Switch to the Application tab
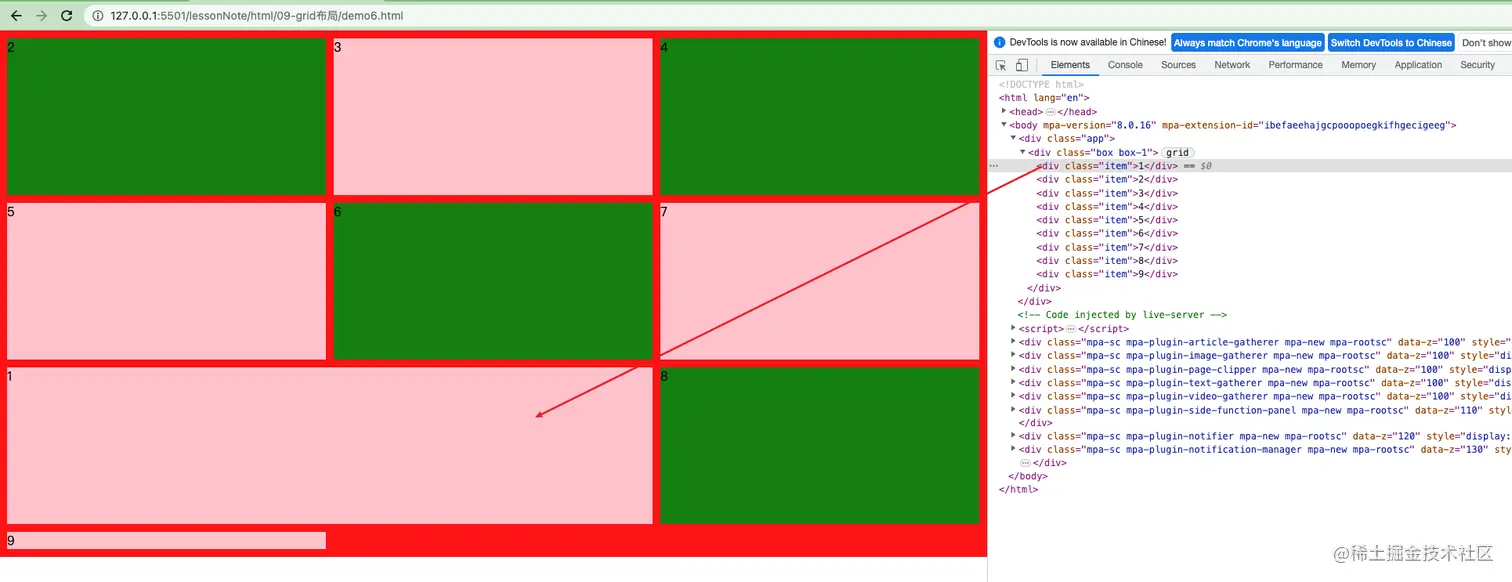 click(1418, 65)
